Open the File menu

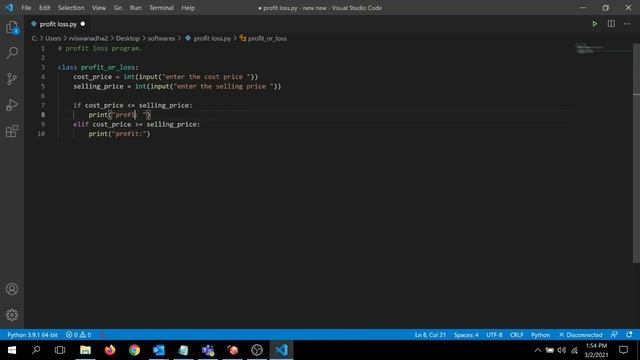[26, 8]
